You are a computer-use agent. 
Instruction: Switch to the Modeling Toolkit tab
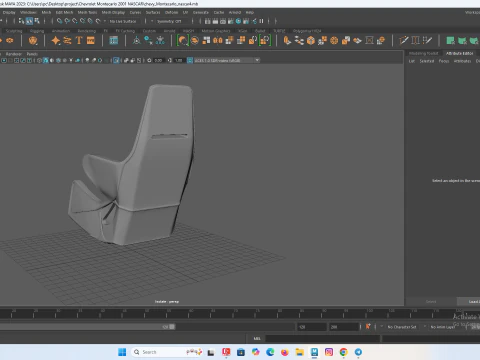click(424, 53)
